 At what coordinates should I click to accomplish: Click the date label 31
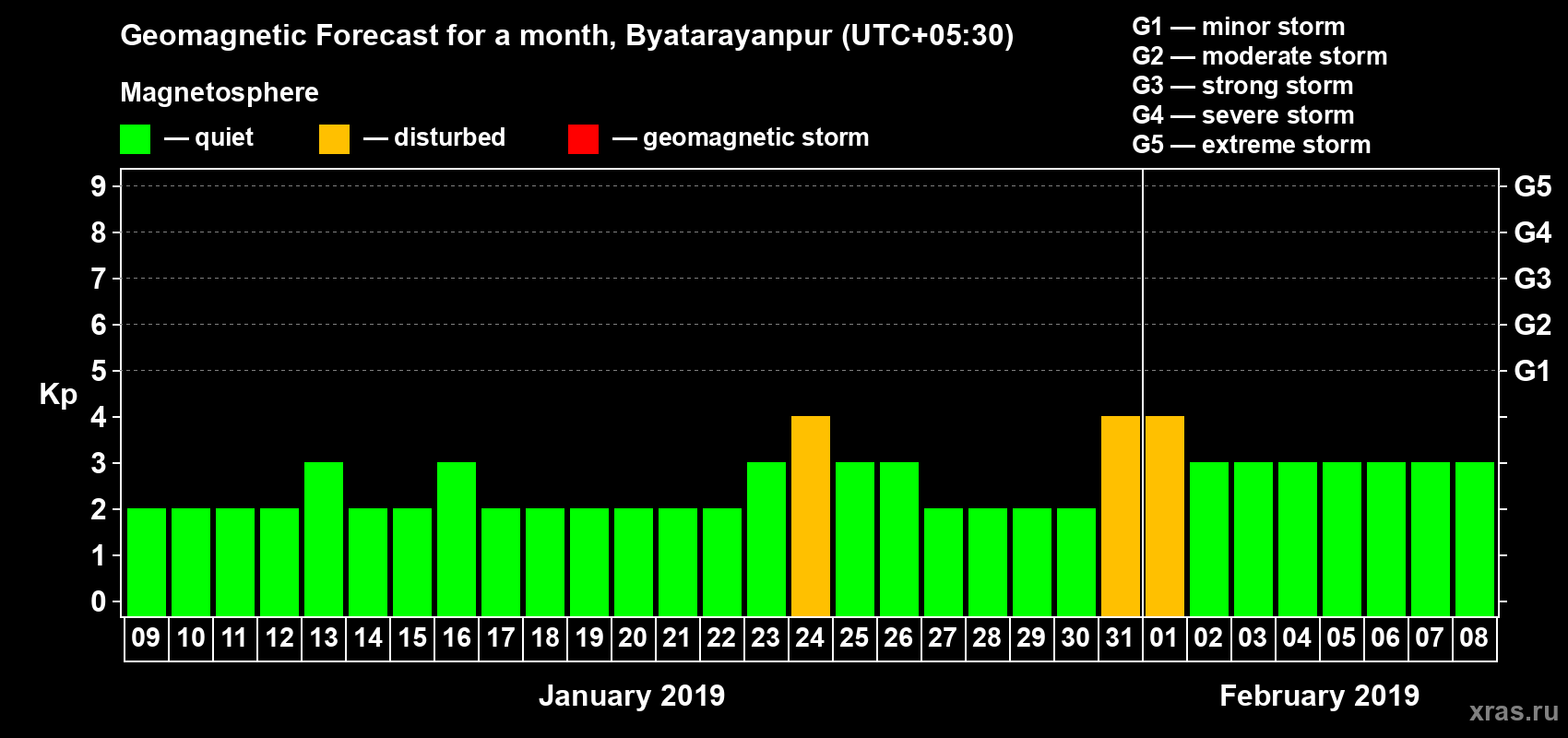click(1120, 637)
